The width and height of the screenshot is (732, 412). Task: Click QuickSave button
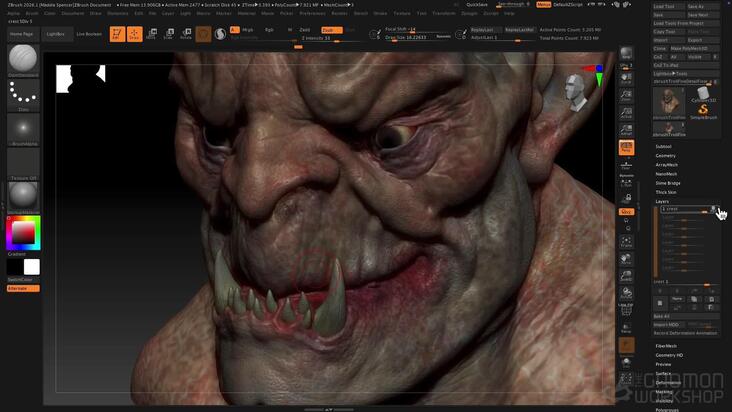point(477,5)
